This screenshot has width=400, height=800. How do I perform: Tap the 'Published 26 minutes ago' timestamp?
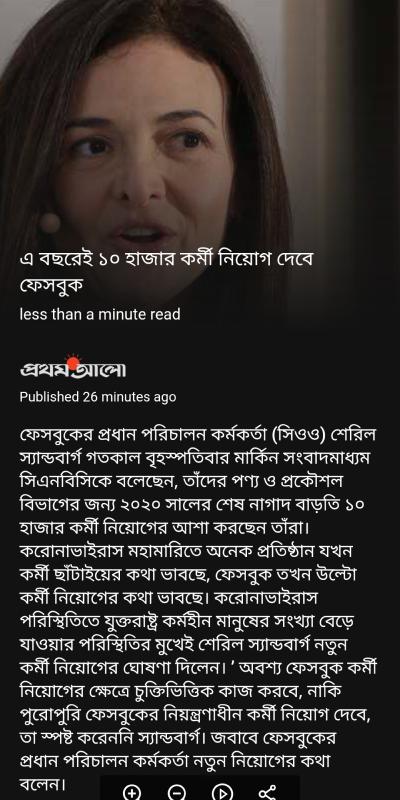coord(98,397)
